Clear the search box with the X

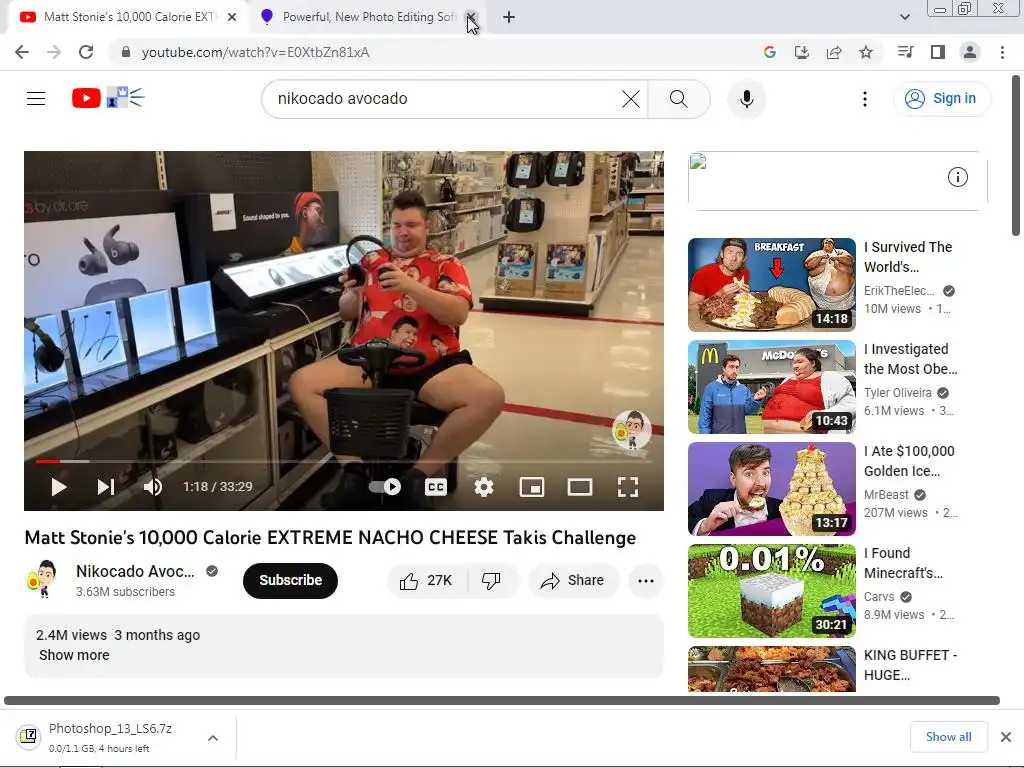[631, 99]
